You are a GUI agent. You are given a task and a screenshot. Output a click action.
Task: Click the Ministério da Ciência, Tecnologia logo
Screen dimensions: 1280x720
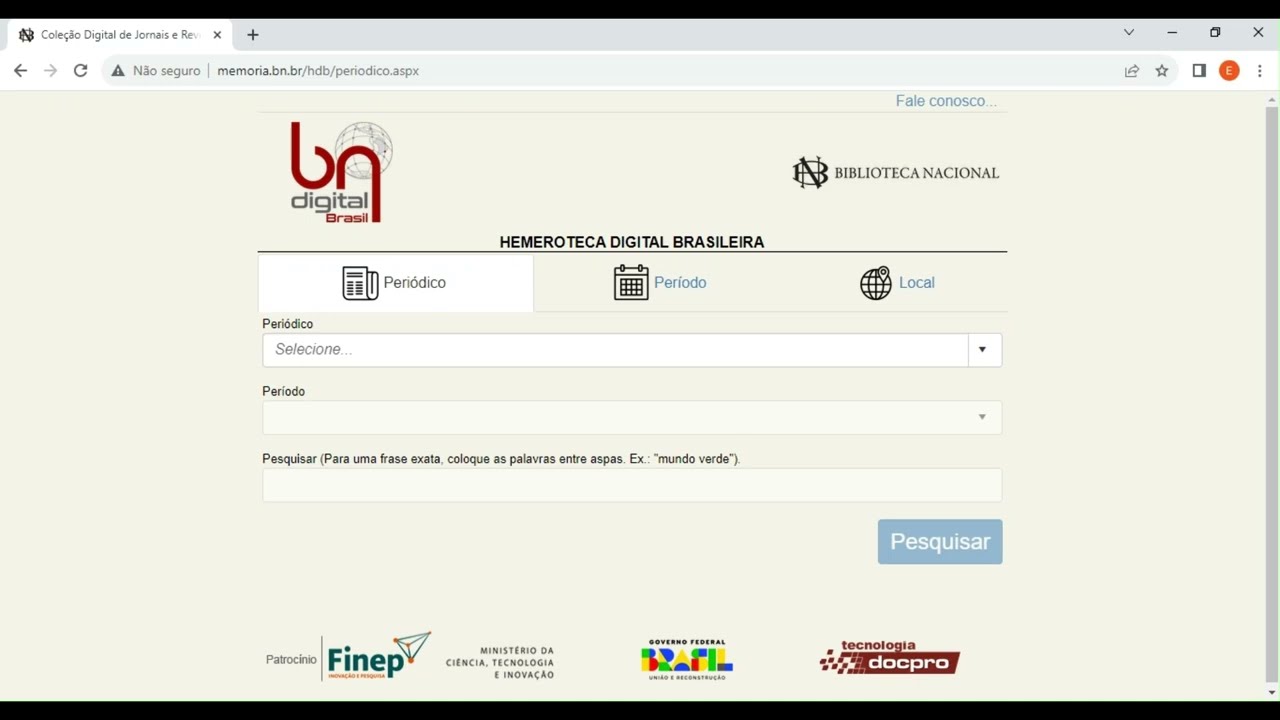[x=500, y=663]
